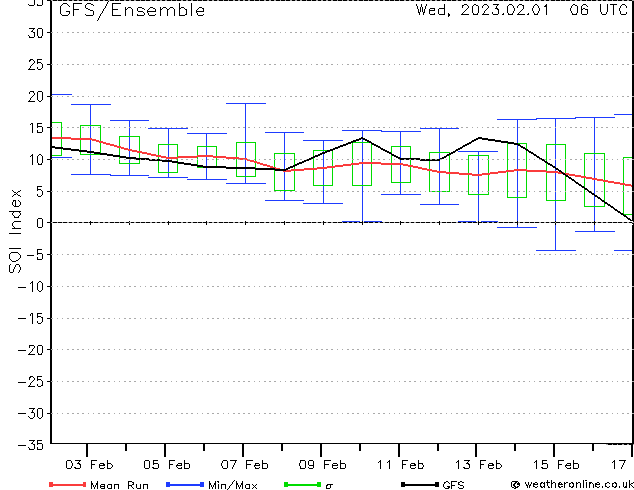Image resolution: width=634 pixels, height=490 pixels.
Task: Click the y-axis label −25
Action: [31, 381]
